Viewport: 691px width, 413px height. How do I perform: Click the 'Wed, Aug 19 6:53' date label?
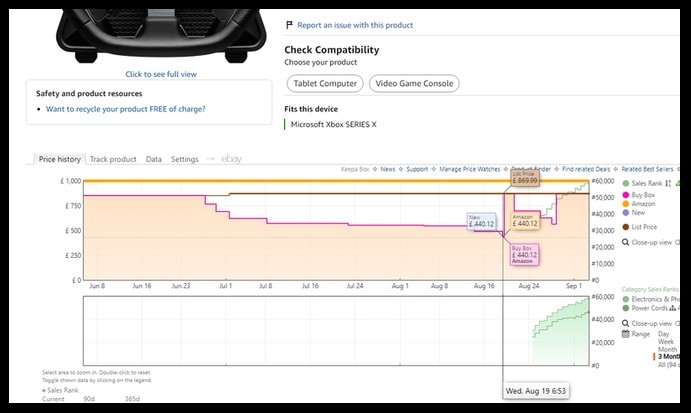pos(535,391)
